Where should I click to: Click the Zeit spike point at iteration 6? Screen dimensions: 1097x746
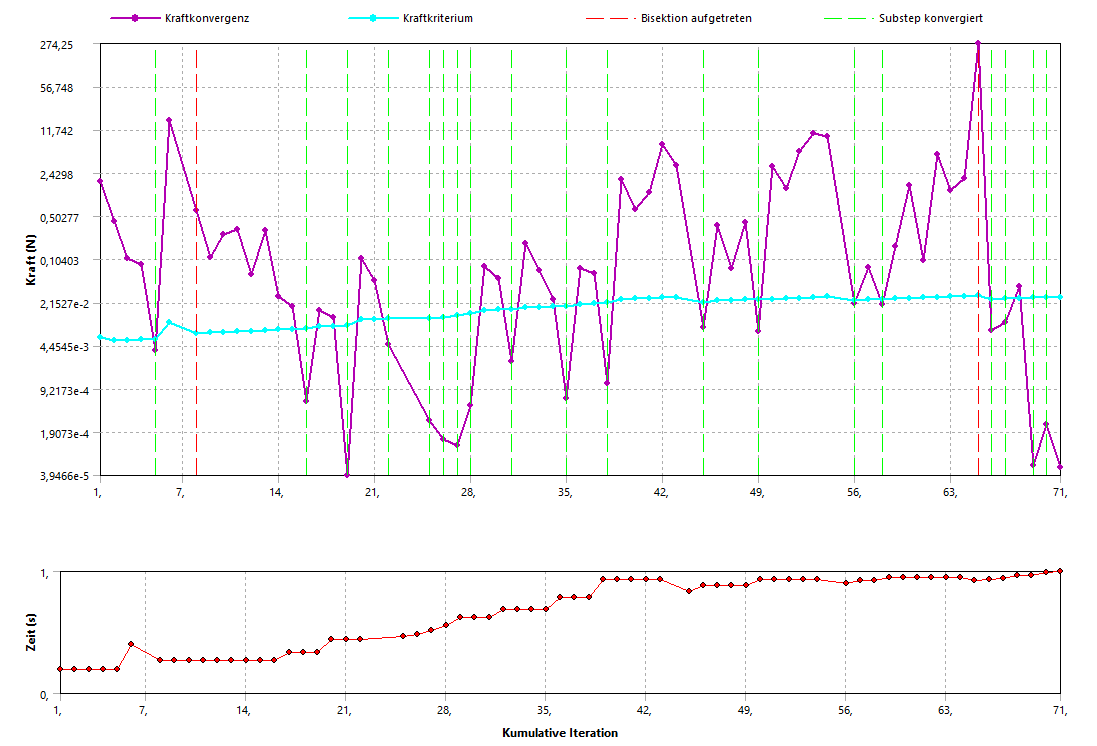[131, 644]
